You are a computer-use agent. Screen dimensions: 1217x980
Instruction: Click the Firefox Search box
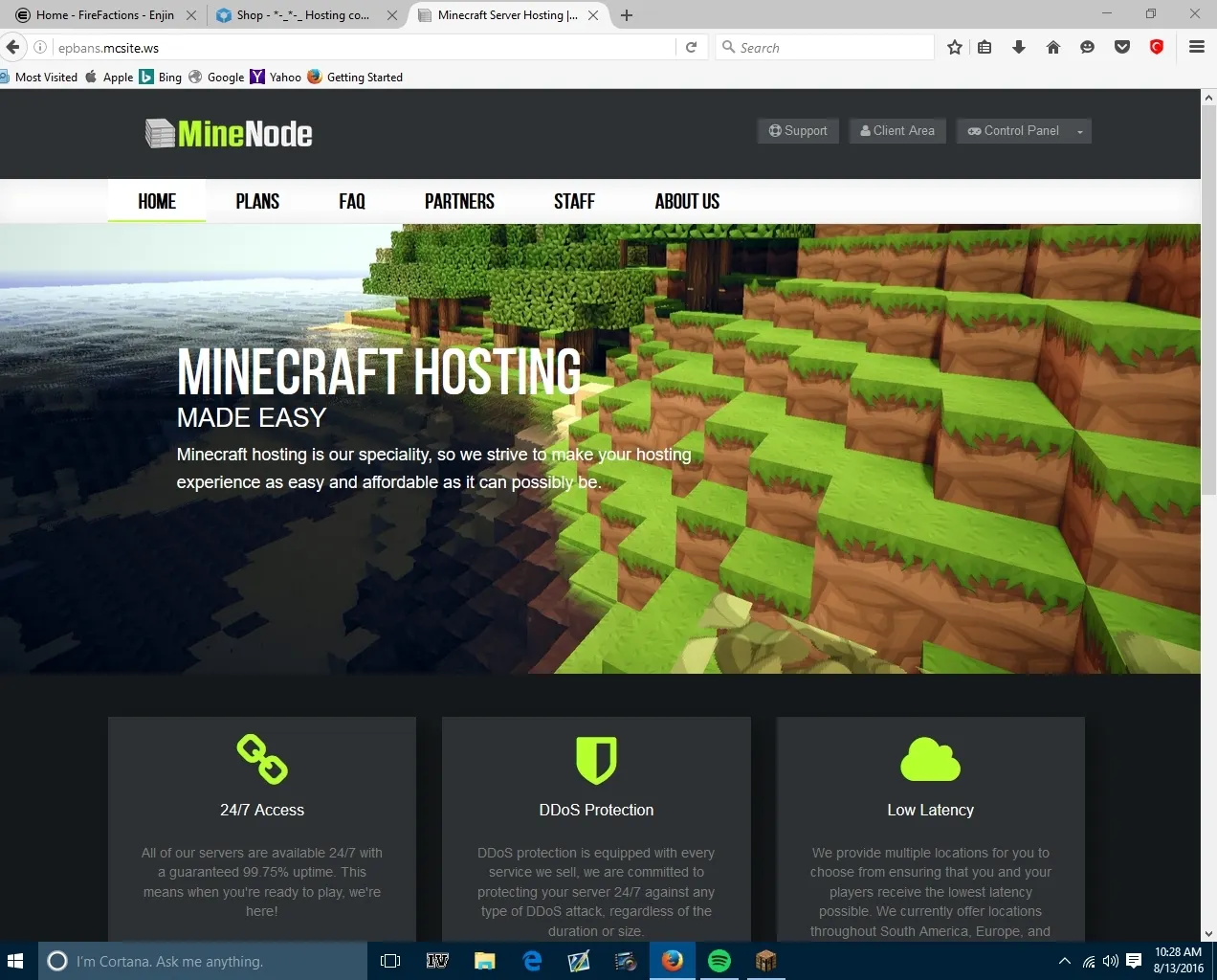(x=825, y=47)
